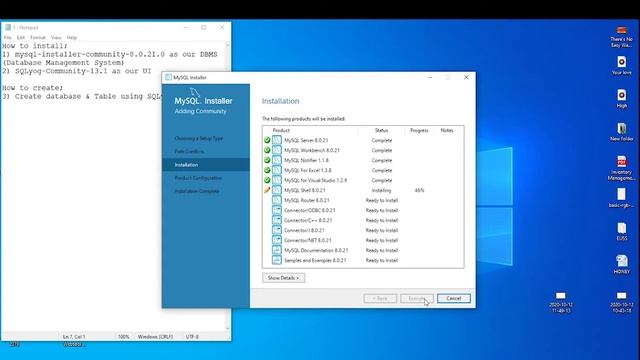Click 'Installing' status of MySQL Shell row
The height and width of the screenshot is (360, 640).
[382, 190]
